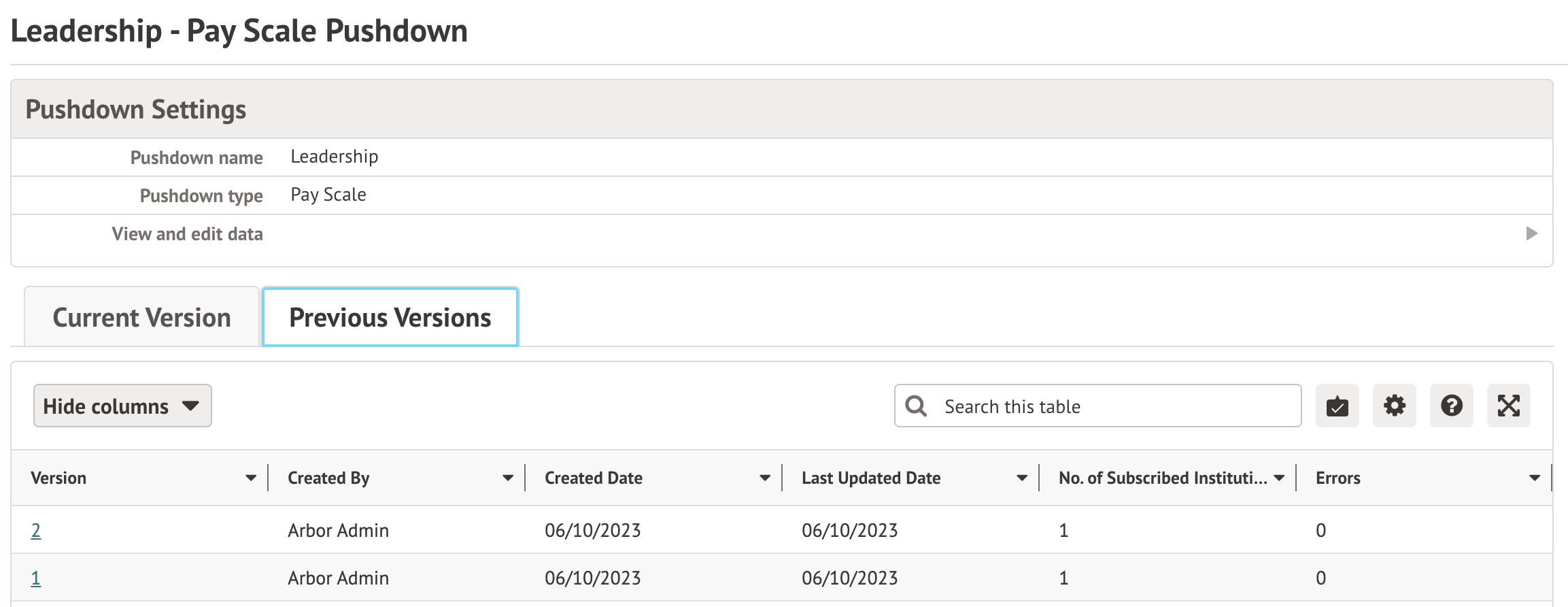Open Last Updated Date column arrow

click(1022, 478)
